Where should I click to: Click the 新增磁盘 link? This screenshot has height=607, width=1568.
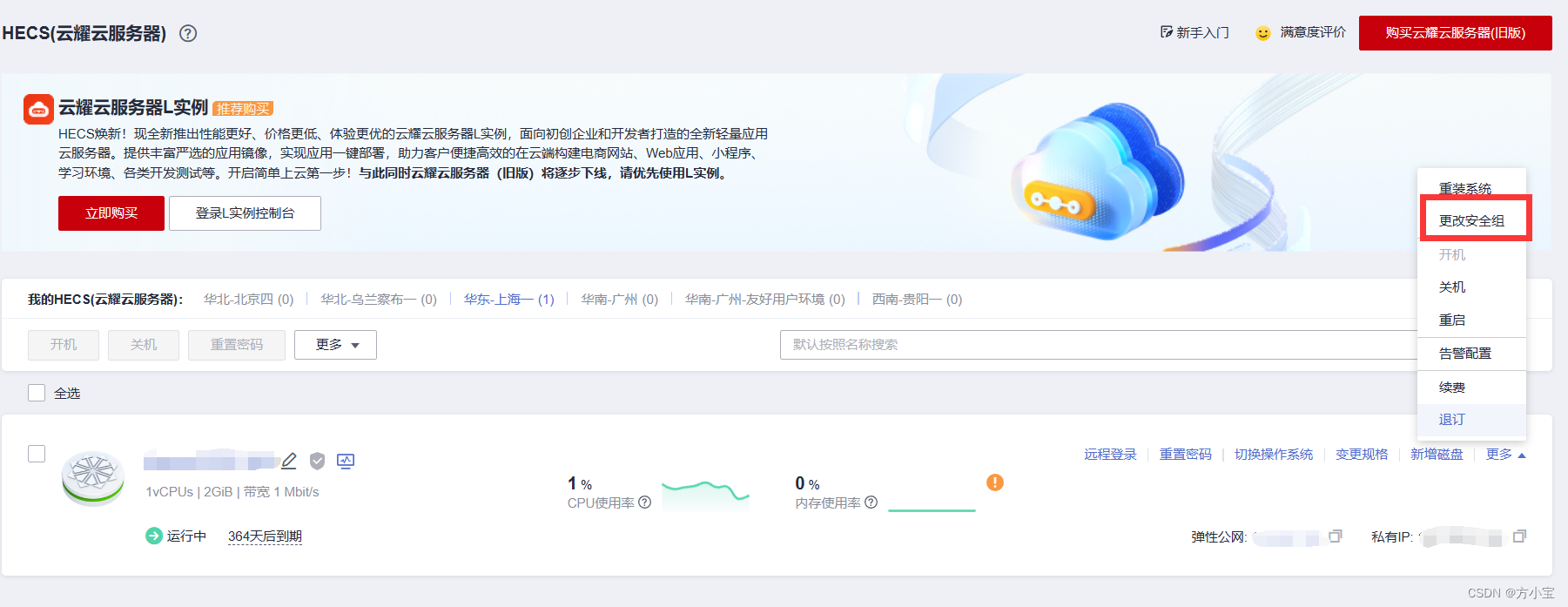[x=1437, y=455]
